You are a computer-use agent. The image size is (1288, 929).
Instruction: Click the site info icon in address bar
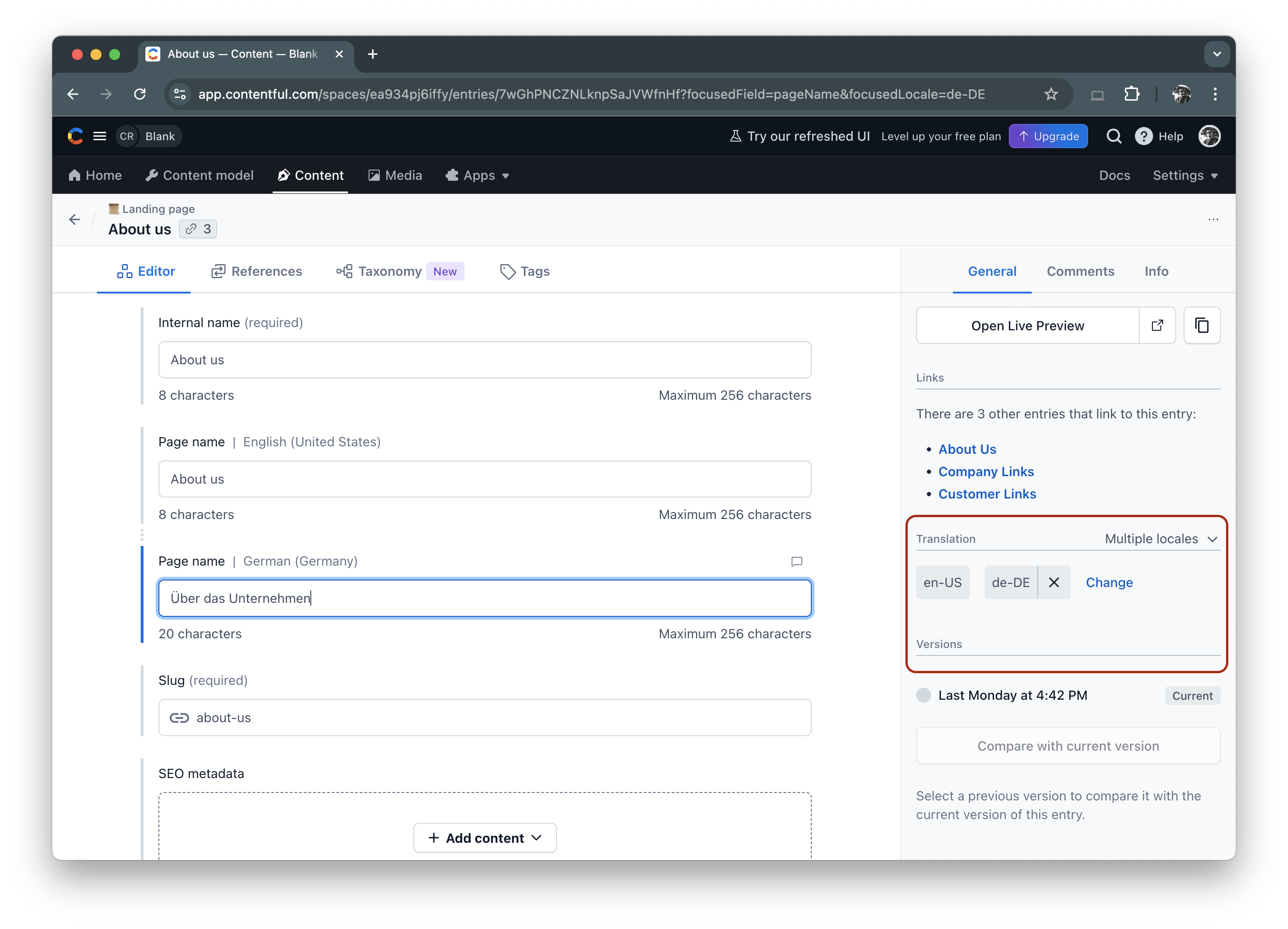tap(180, 94)
